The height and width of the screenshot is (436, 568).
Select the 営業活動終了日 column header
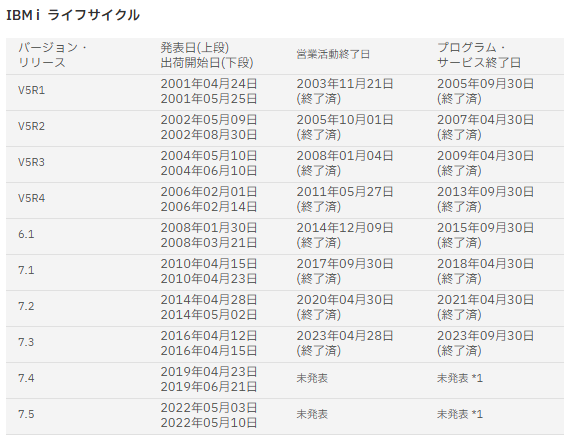[x=333, y=54]
